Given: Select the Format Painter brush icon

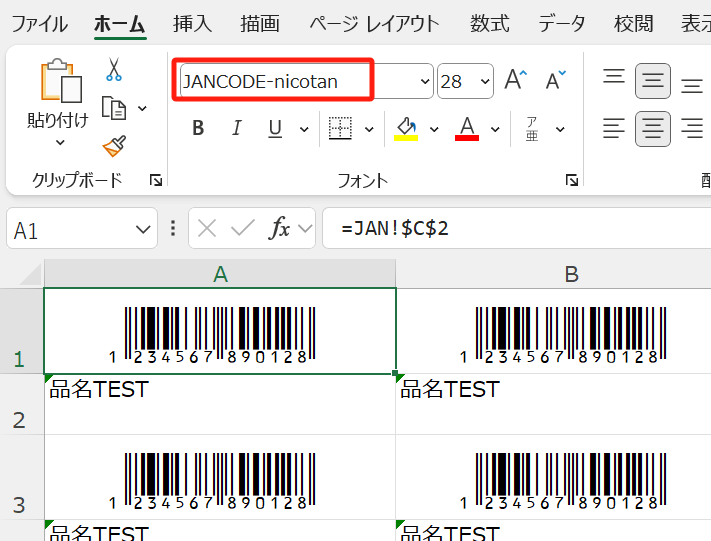Looking at the screenshot, I should pos(114,146).
